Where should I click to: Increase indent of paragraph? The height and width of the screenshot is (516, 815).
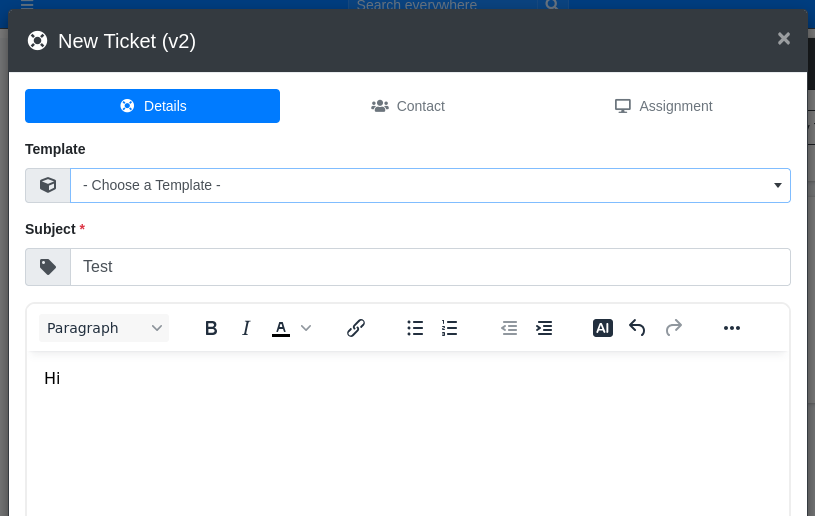coord(544,328)
